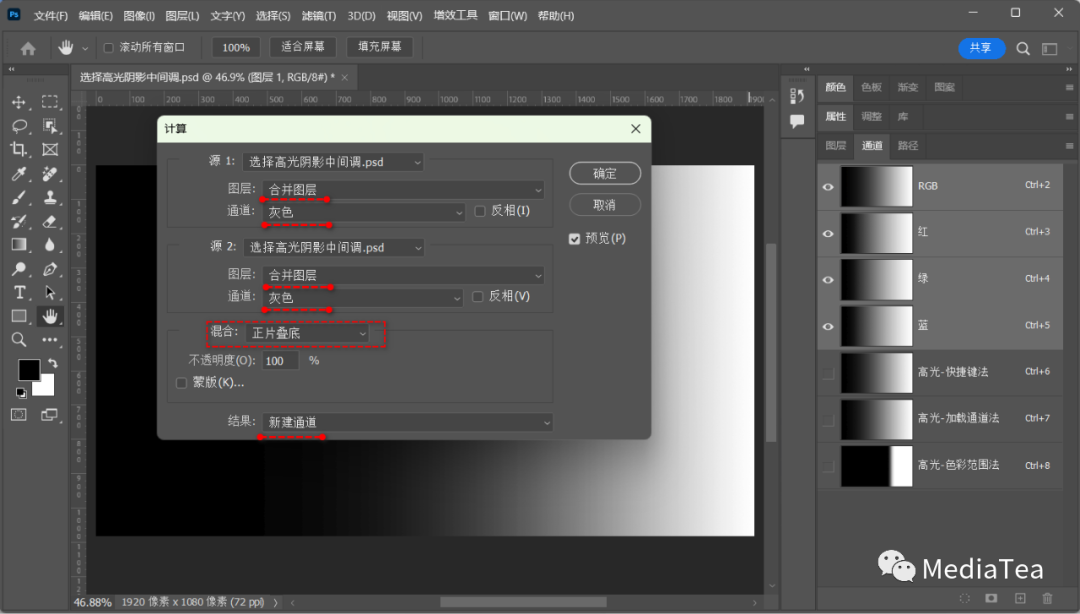Uncheck the Preview (预览) checkbox
The width and height of the screenshot is (1080, 614).
(x=574, y=238)
